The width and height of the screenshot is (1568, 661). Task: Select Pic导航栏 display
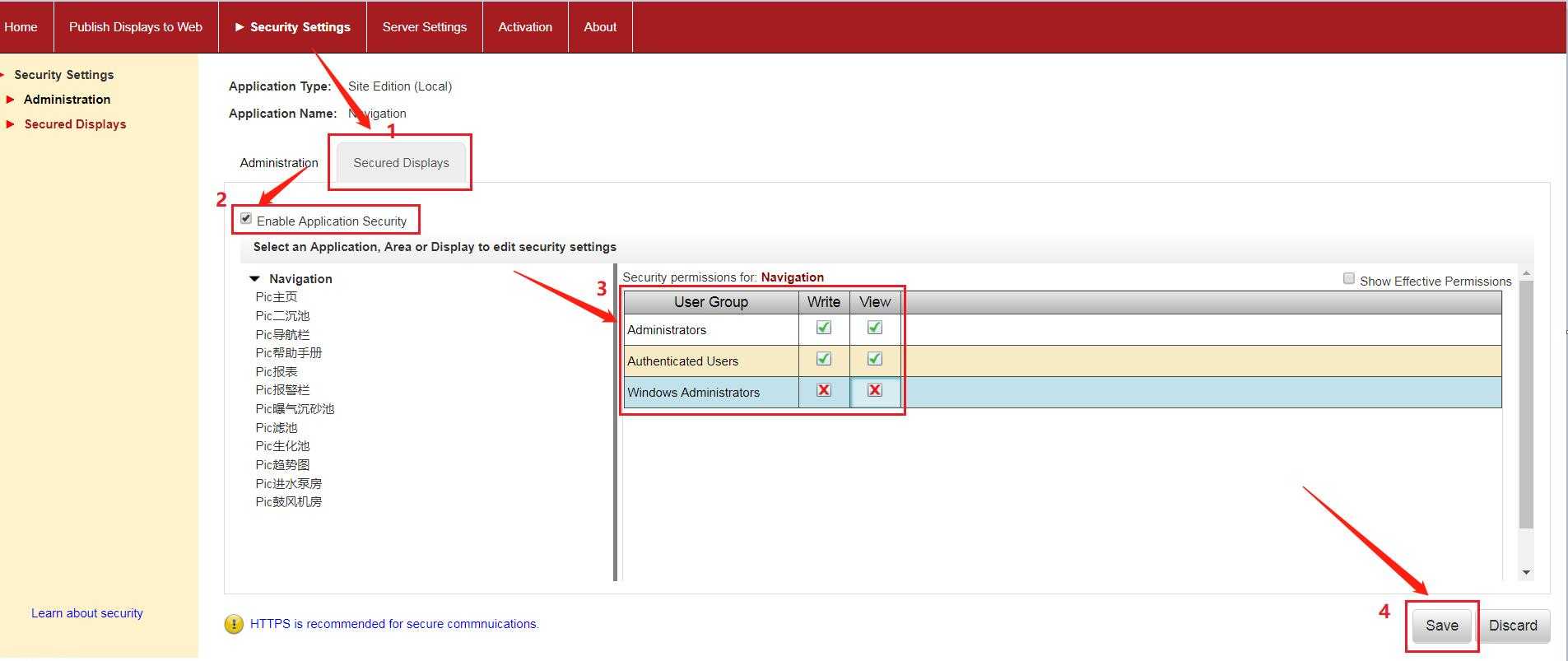[282, 335]
